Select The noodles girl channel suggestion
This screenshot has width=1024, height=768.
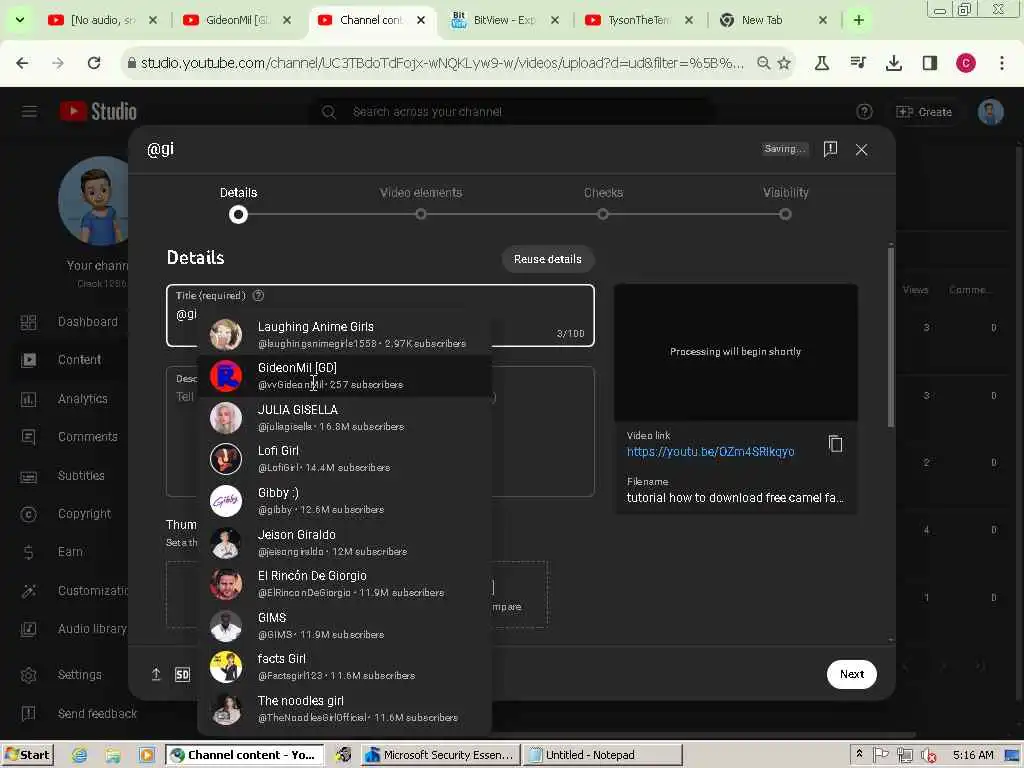(344, 708)
